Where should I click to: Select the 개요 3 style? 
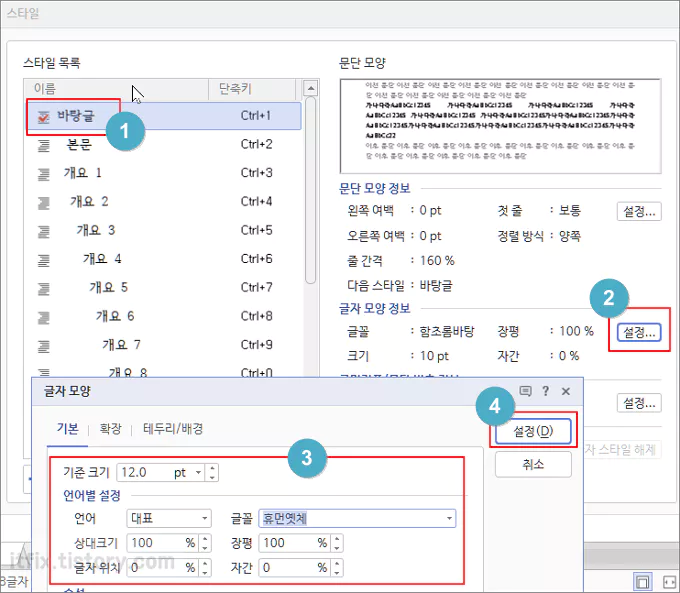pos(163,230)
